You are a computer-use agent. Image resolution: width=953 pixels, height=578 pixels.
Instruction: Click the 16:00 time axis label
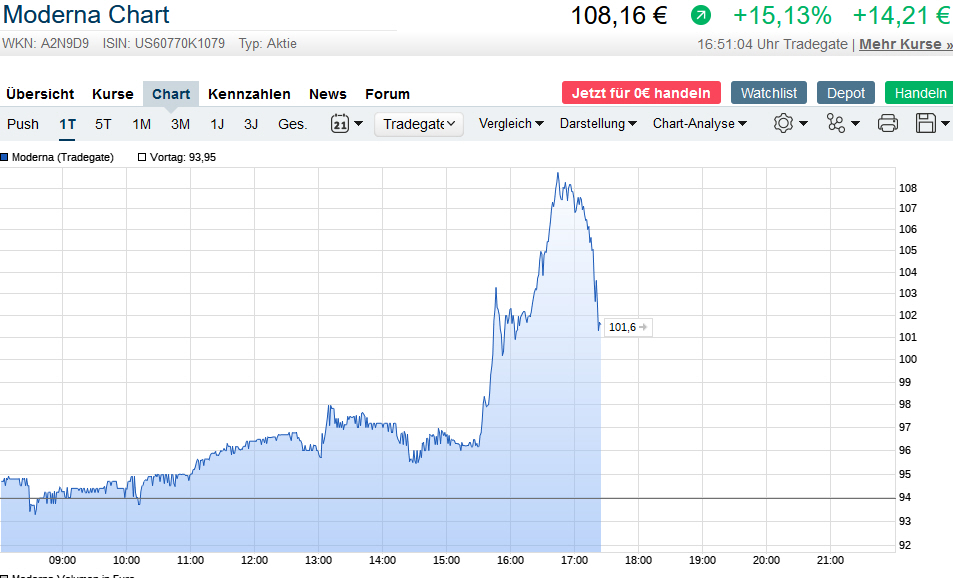511,560
